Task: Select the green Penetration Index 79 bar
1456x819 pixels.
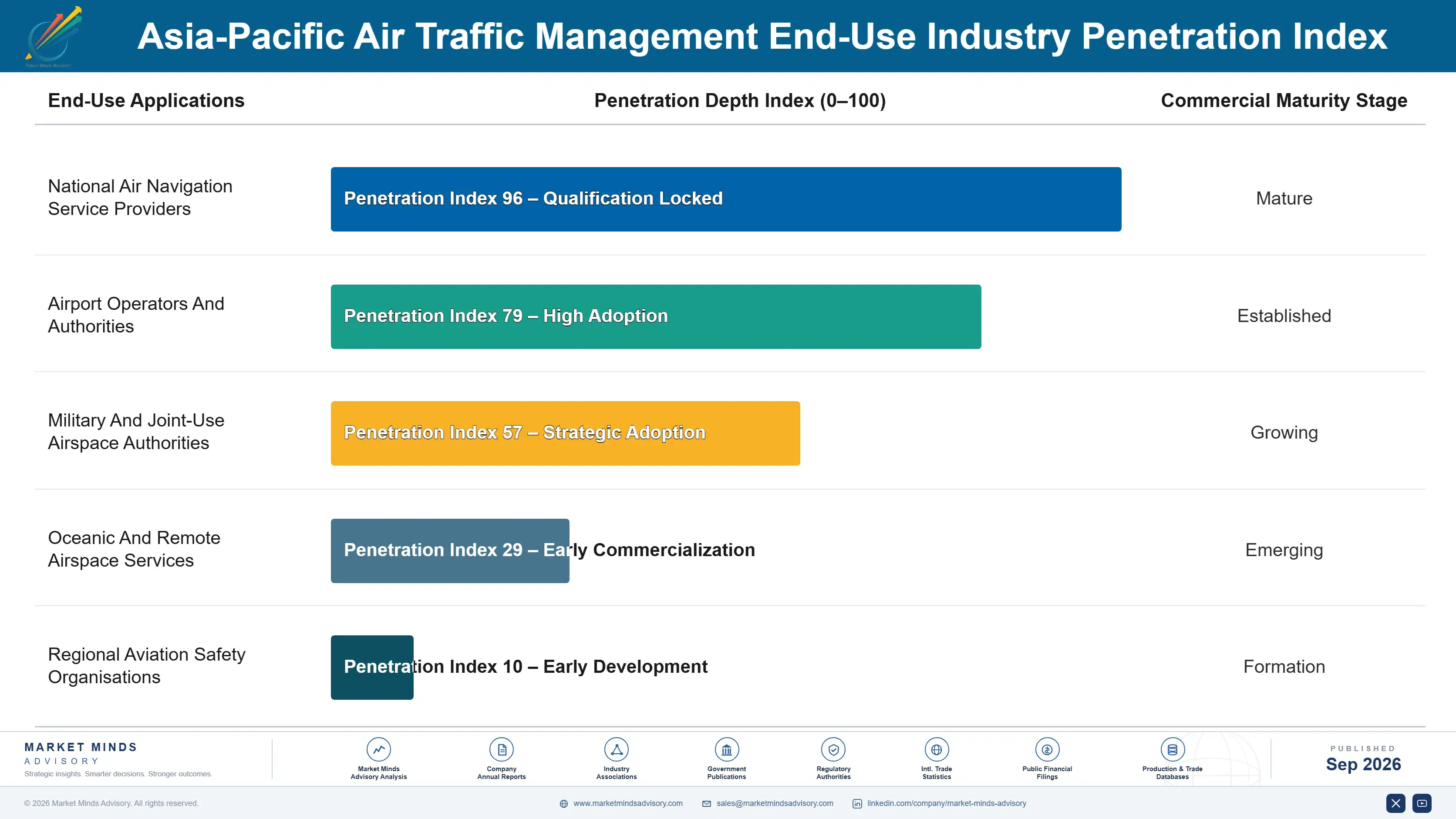Action: click(x=656, y=316)
